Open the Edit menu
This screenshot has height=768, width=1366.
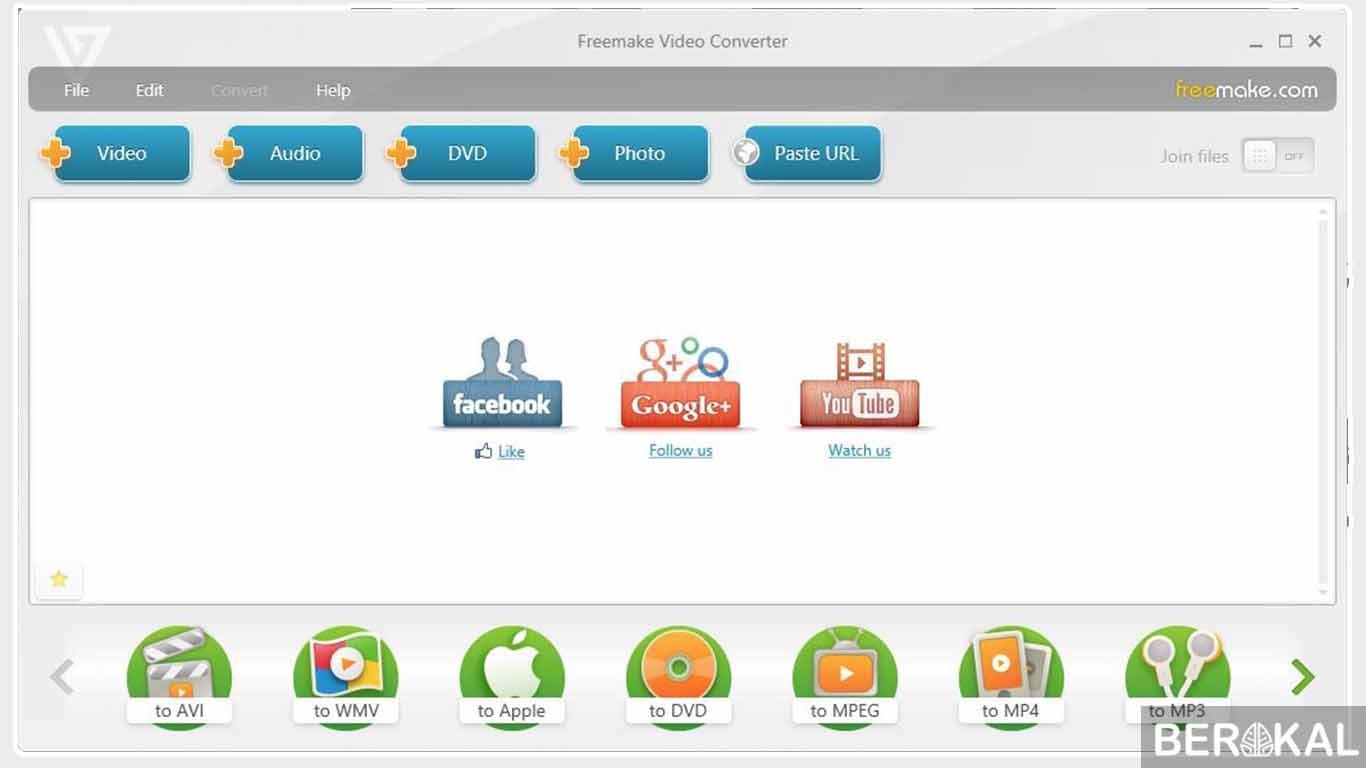[149, 90]
